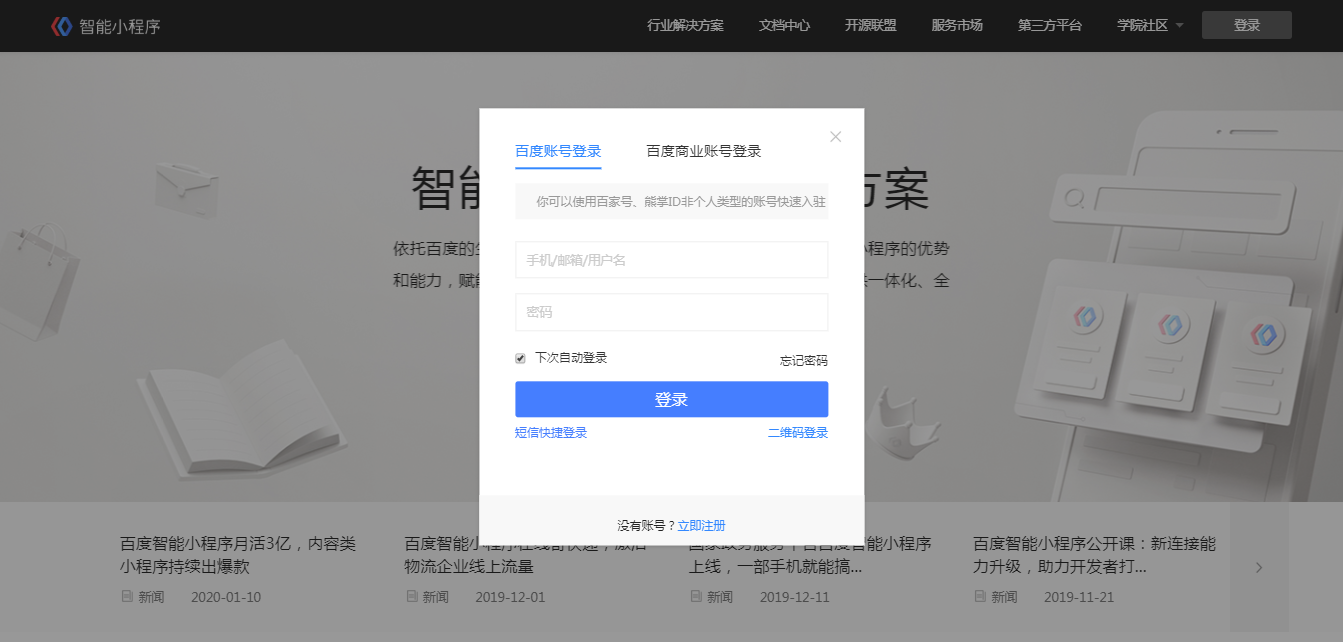Expand 学院社区 dropdown menu
The height and width of the screenshot is (642, 1343).
(1150, 26)
